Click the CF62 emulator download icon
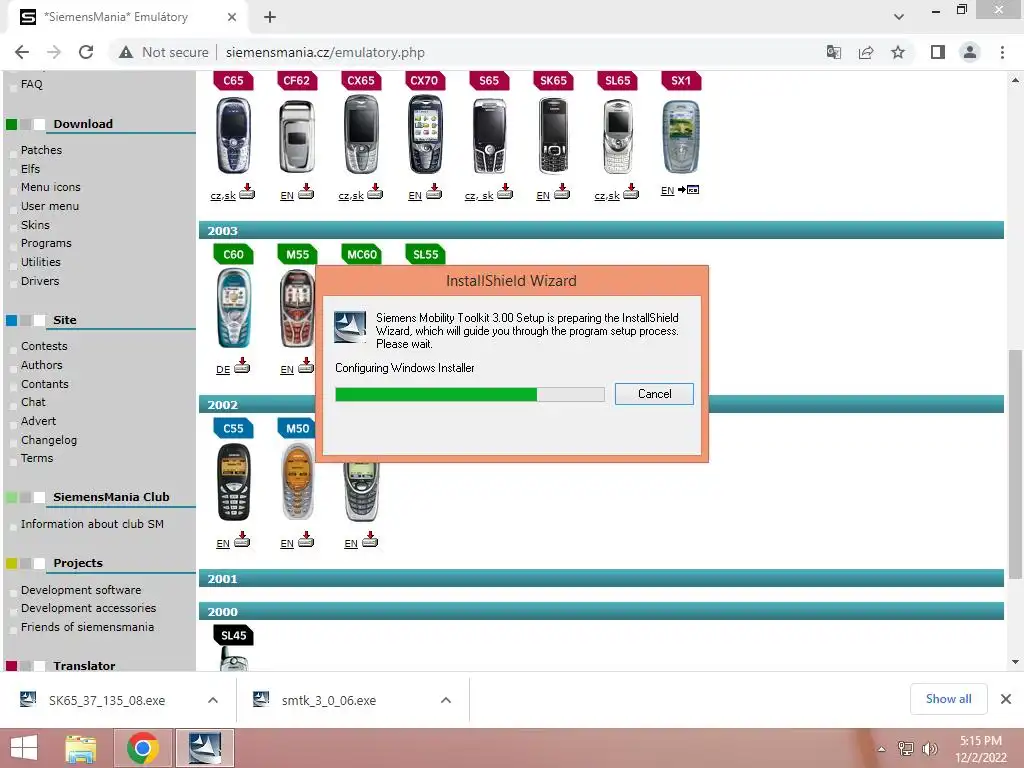 (x=306, y=191)
